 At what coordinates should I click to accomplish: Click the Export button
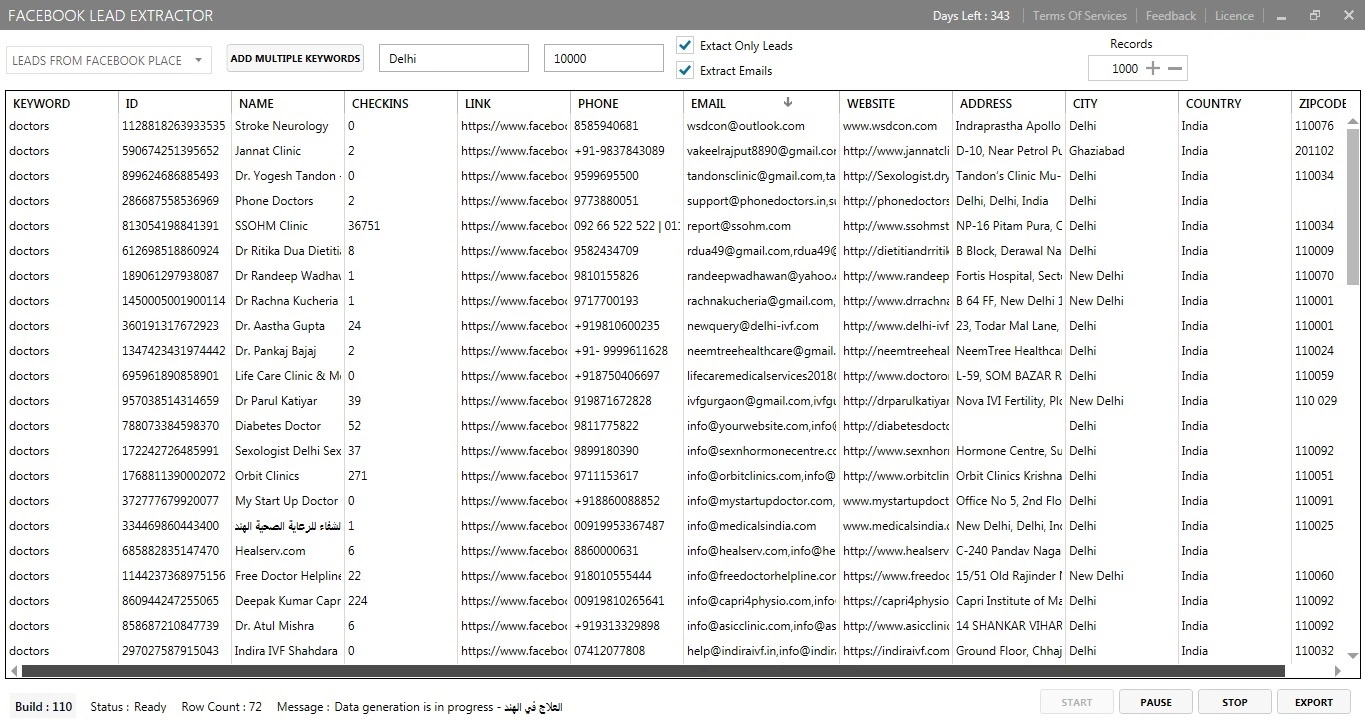click(x=1314, y=702)
